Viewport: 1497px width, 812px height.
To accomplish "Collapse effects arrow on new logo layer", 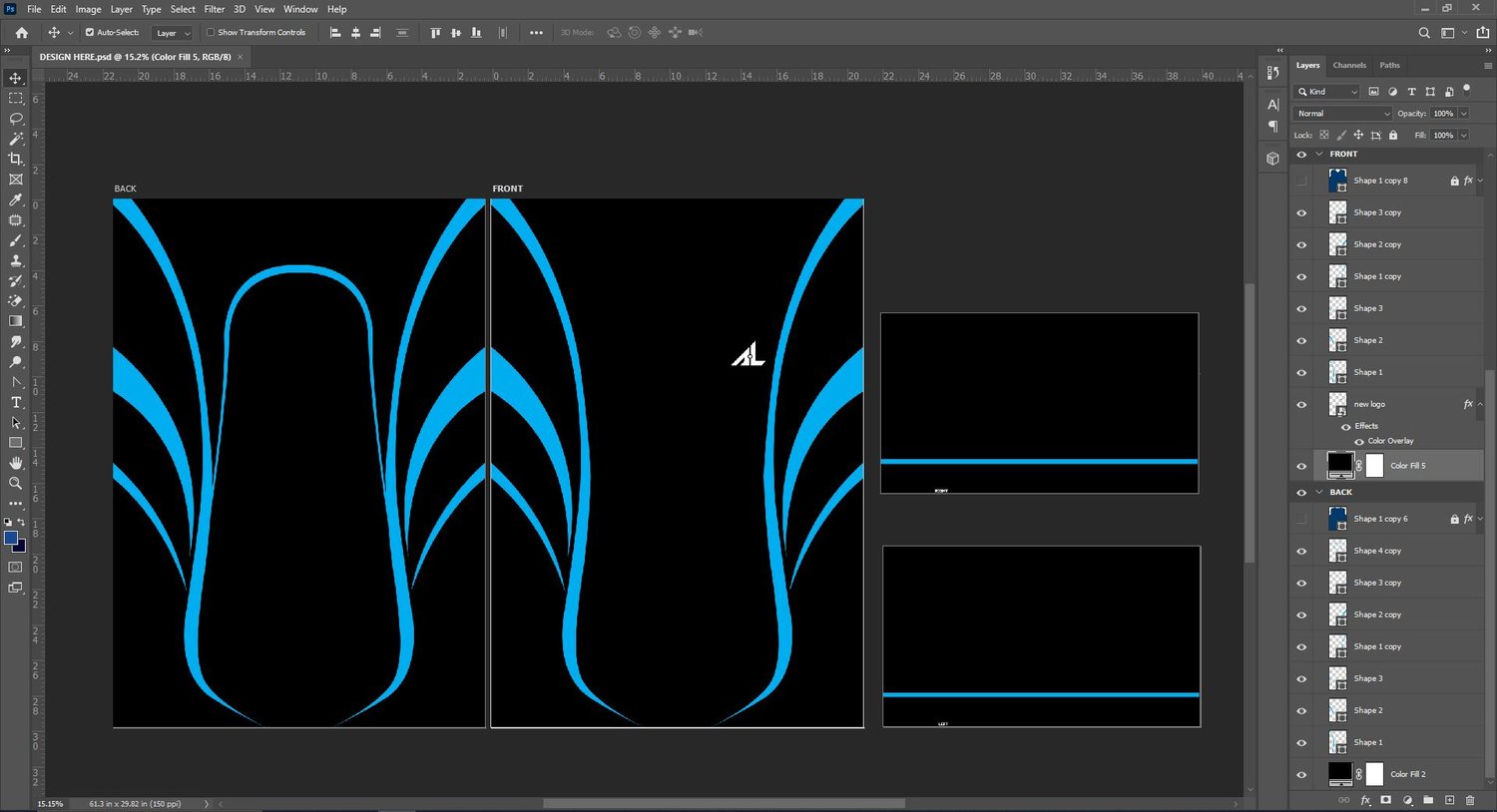I will 1480,404.
